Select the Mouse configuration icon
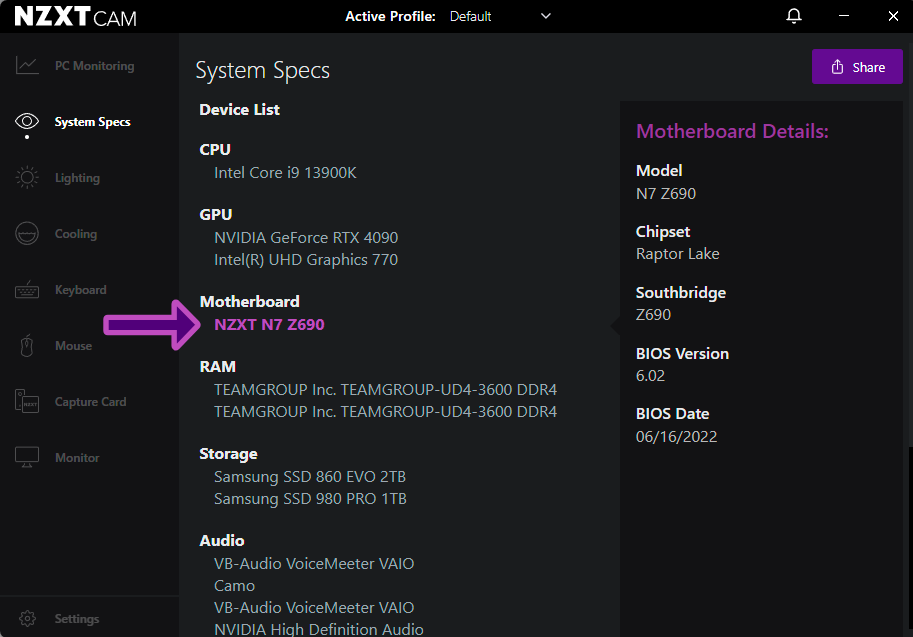 (26, 345)
